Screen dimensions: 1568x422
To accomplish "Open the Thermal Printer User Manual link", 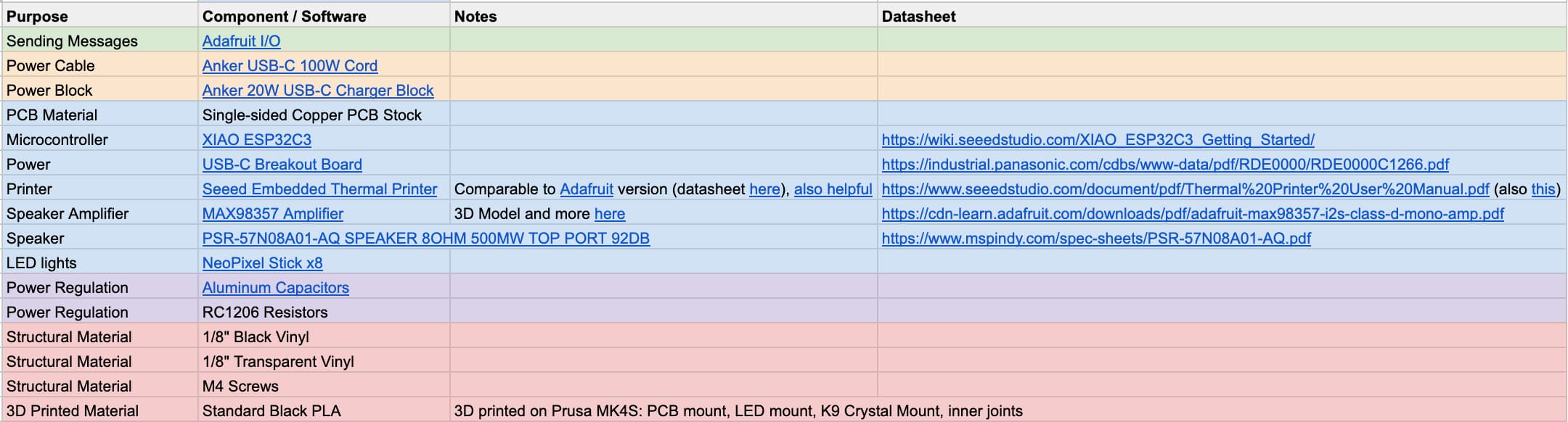I will [x=1185, y=189].
